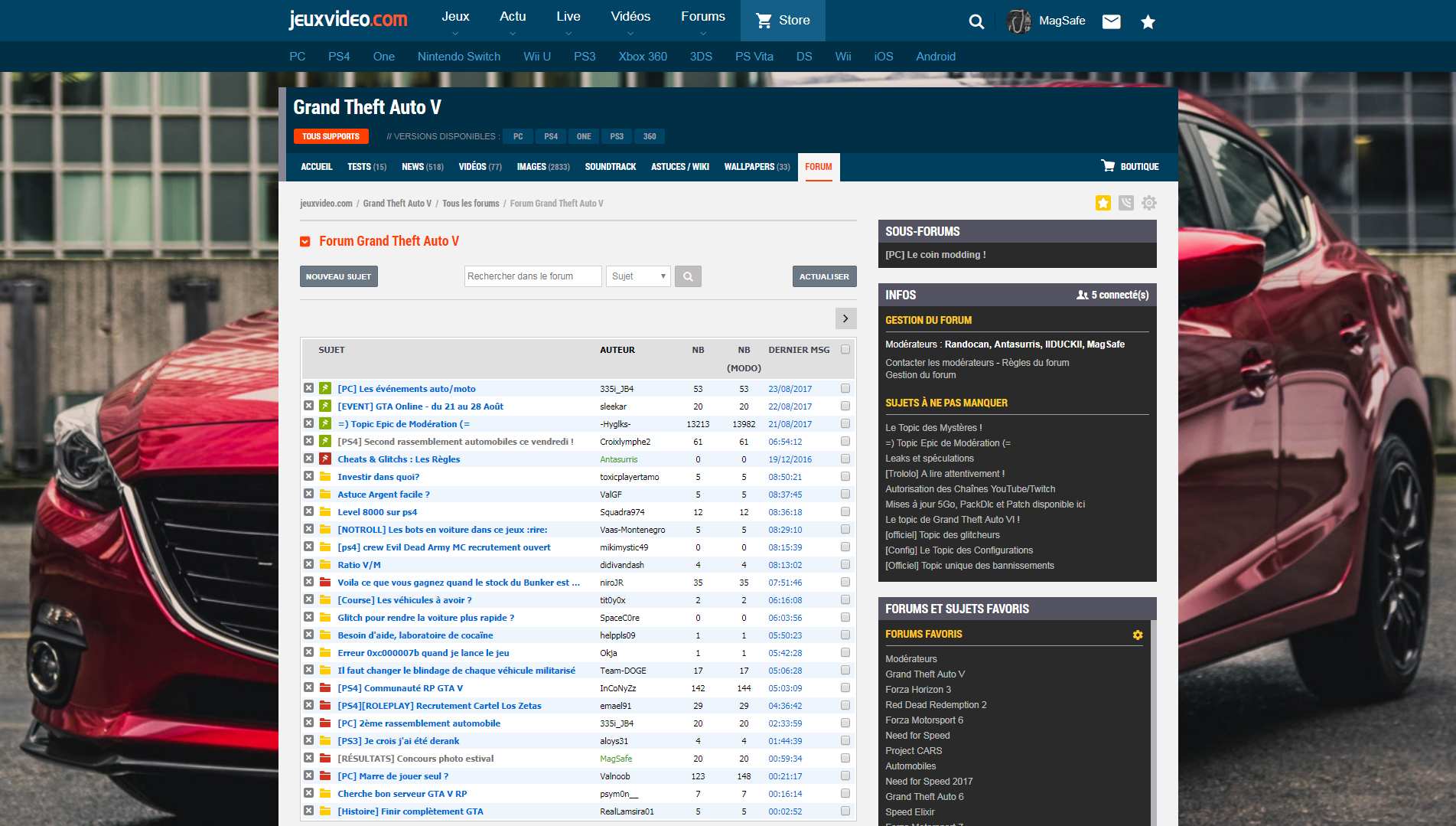Select checkbox of 'Investir dans quoi?' row

(x=845, y=476)
